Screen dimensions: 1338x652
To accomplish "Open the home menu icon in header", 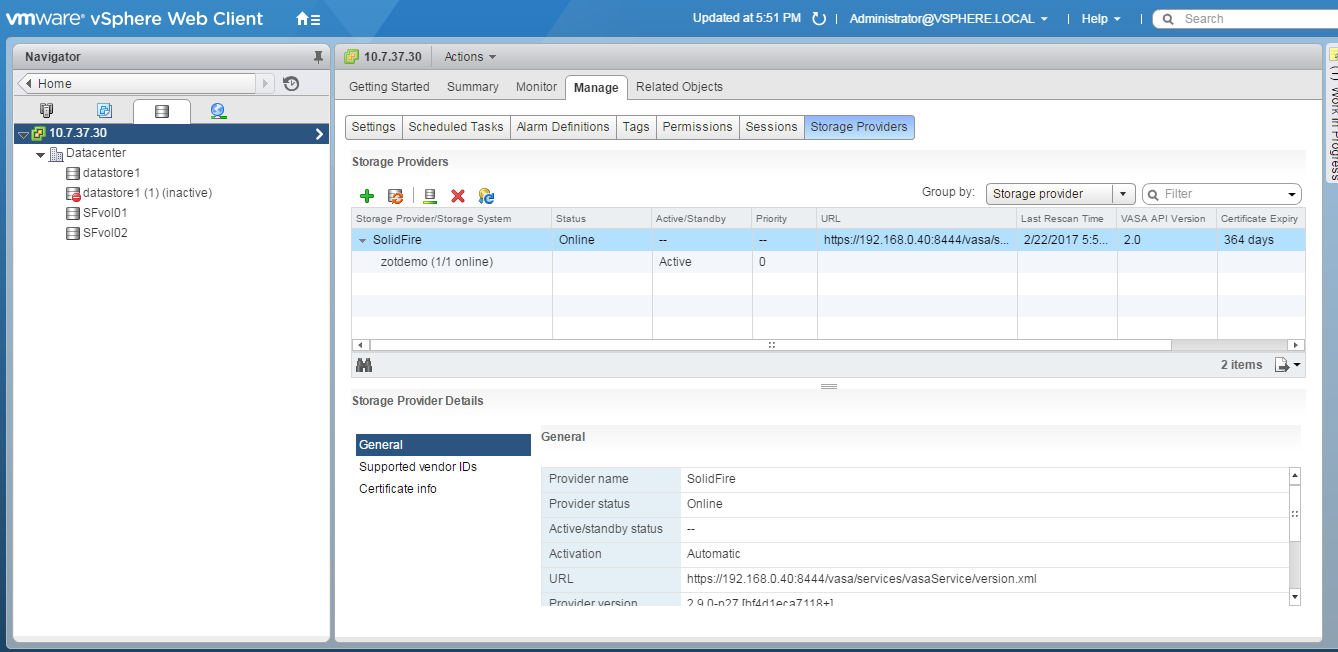I will tap(308, 19).
